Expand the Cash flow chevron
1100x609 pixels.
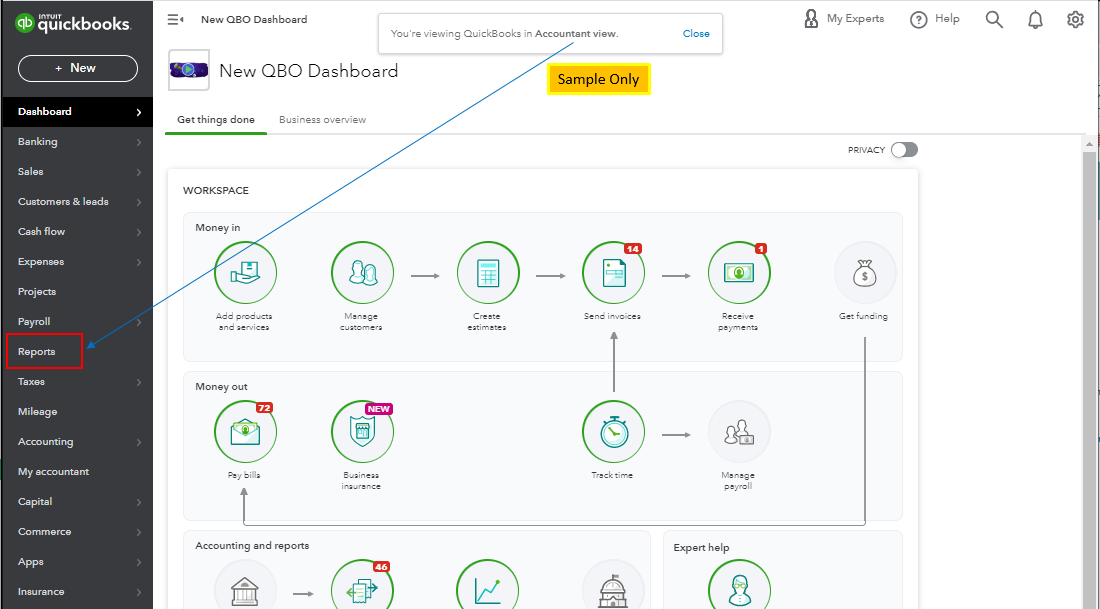139,233
